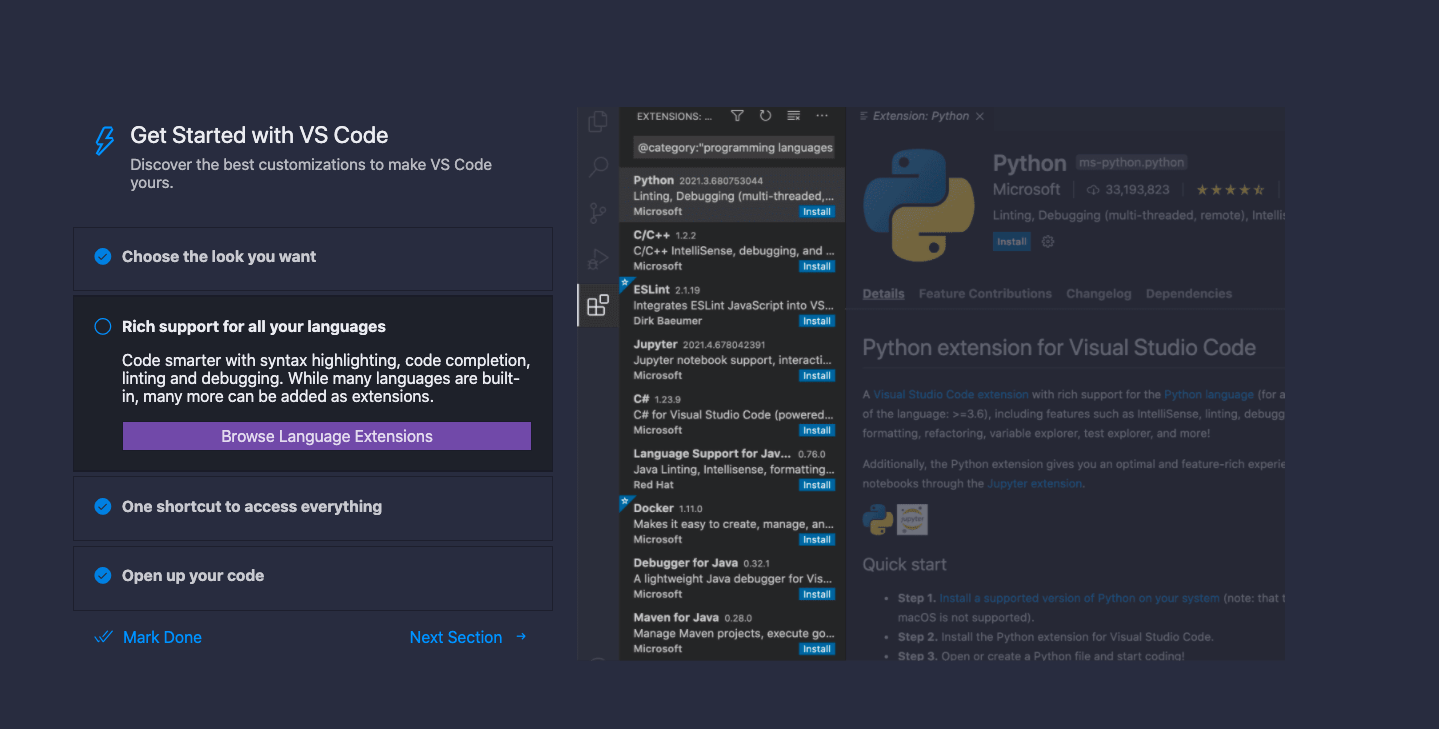The height and width of the screenshot is (729, 1439).
Task: Refresh the extensions list
Action: click(765, 115)
